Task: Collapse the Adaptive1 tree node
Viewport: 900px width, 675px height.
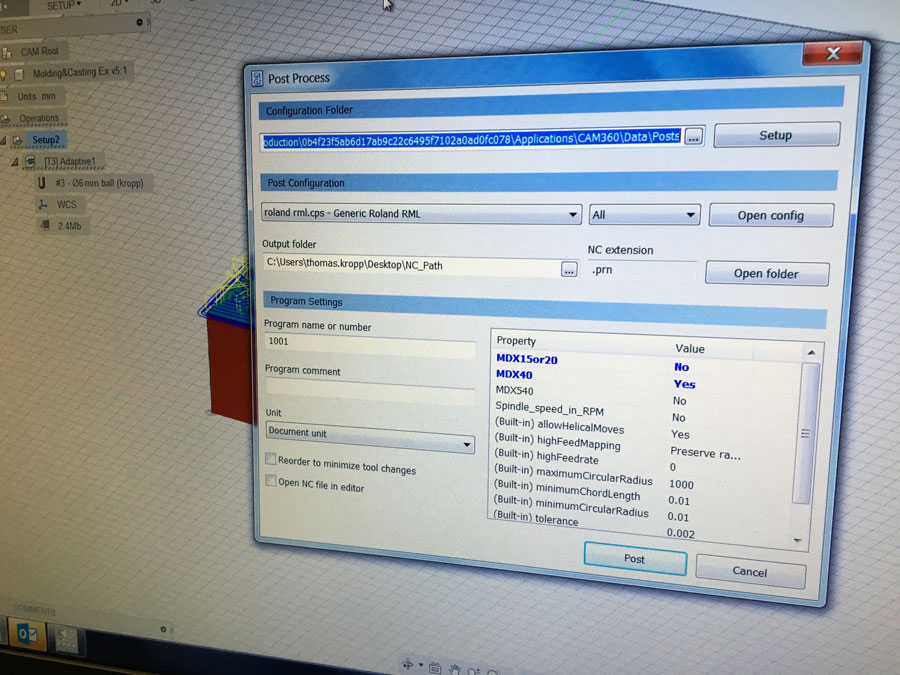Action: (15, 162)
